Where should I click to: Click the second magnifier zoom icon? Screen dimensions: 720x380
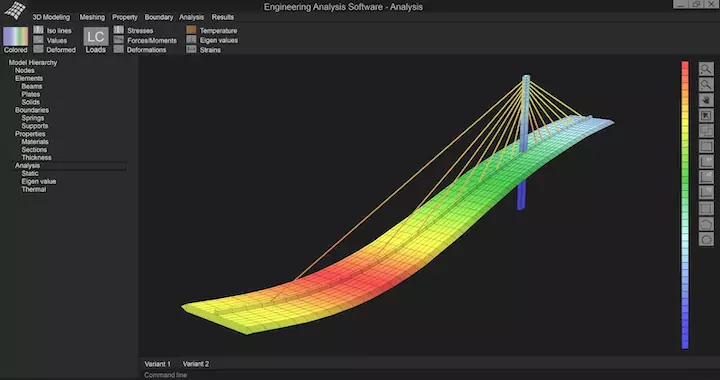click(706, 85)
